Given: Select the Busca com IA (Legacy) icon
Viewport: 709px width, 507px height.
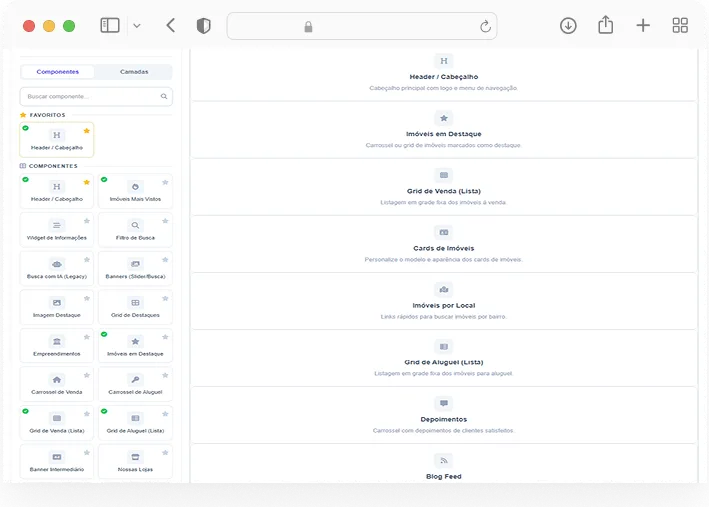Looking at the screenshot, I should pos(57,264).
